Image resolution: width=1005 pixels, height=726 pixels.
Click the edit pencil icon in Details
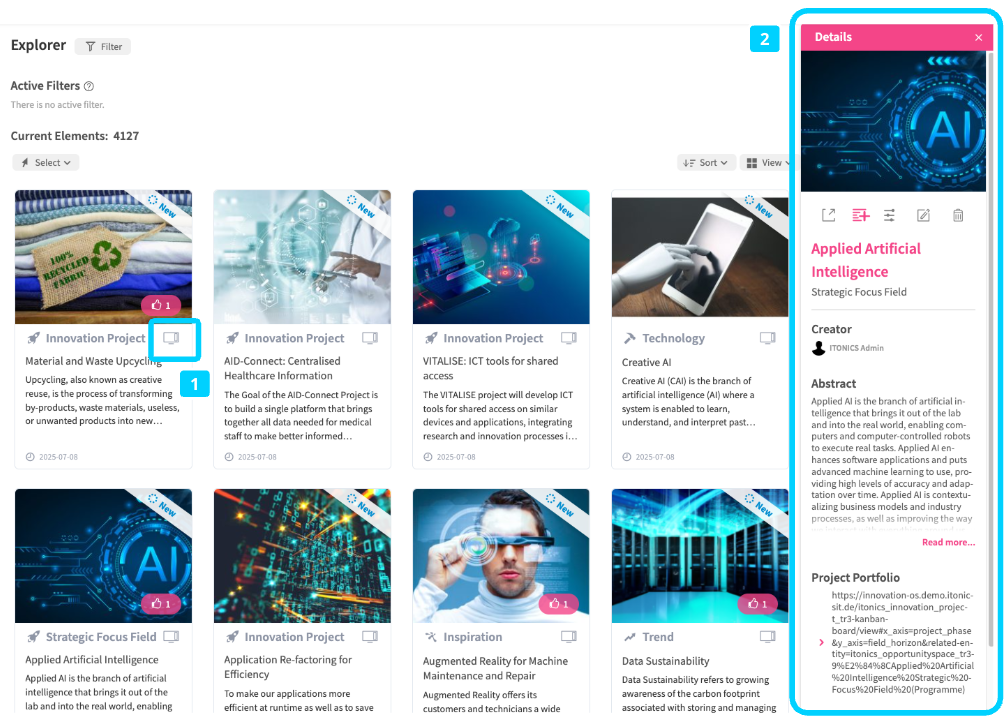click(x=924, y=215)
